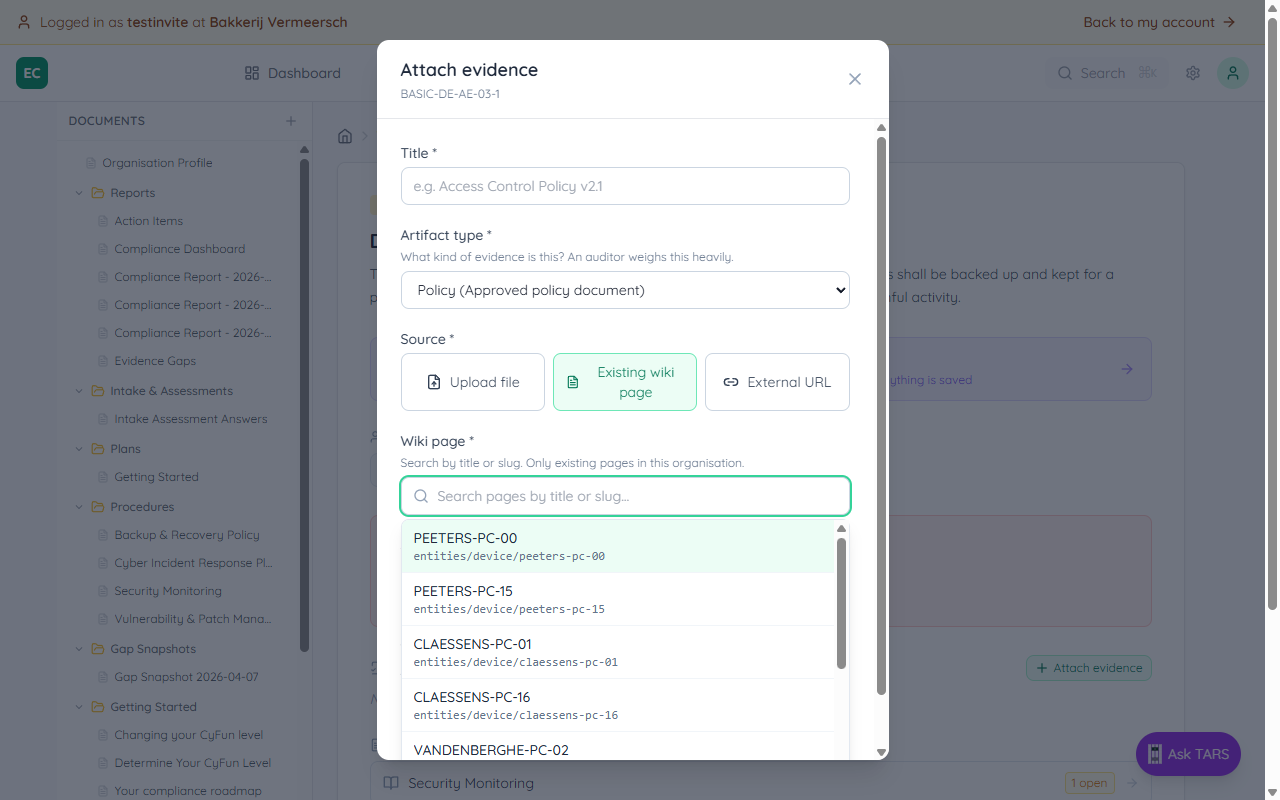Click Back to my account
The width and height of the screenshot is (1280, 800).
[x=1159, y=21]
